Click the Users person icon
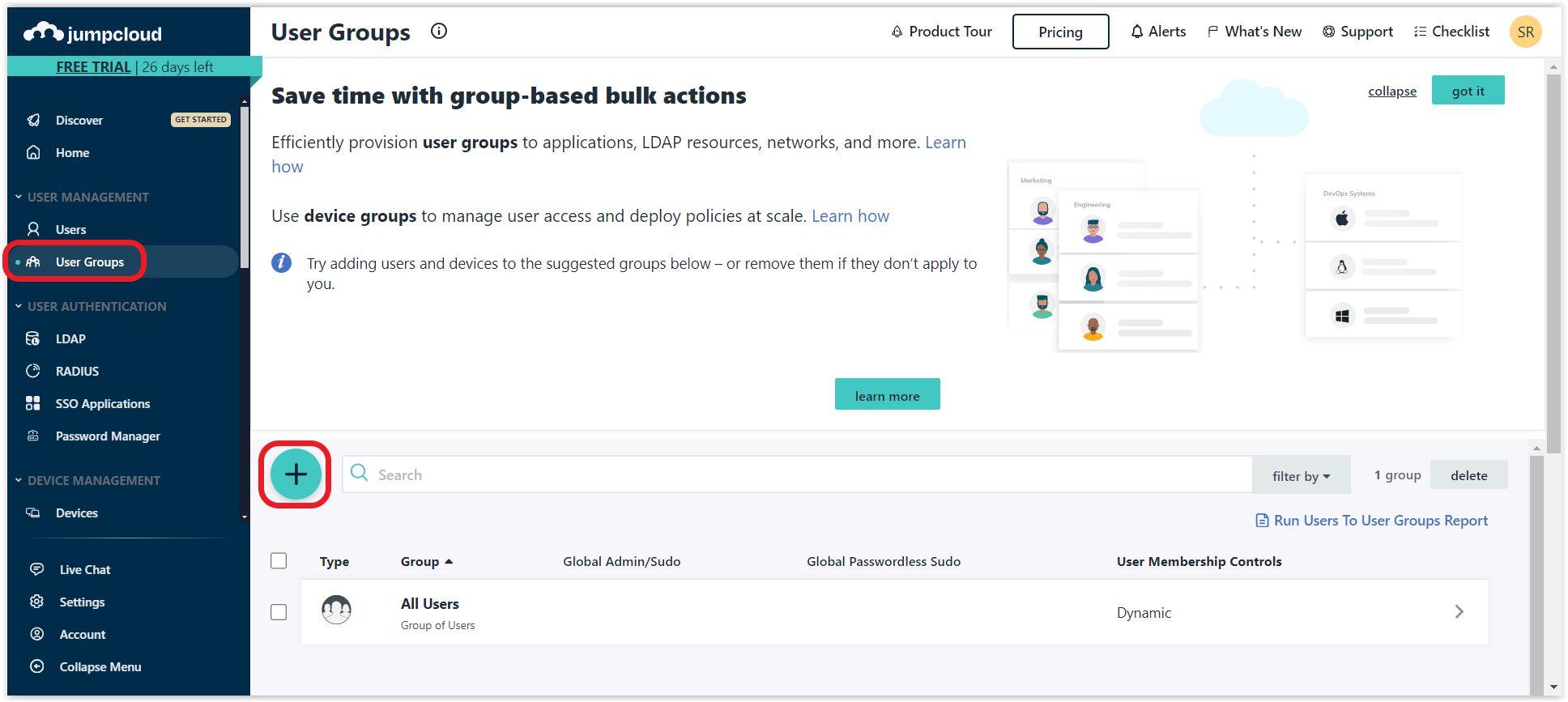 click(x=33, y=229)
